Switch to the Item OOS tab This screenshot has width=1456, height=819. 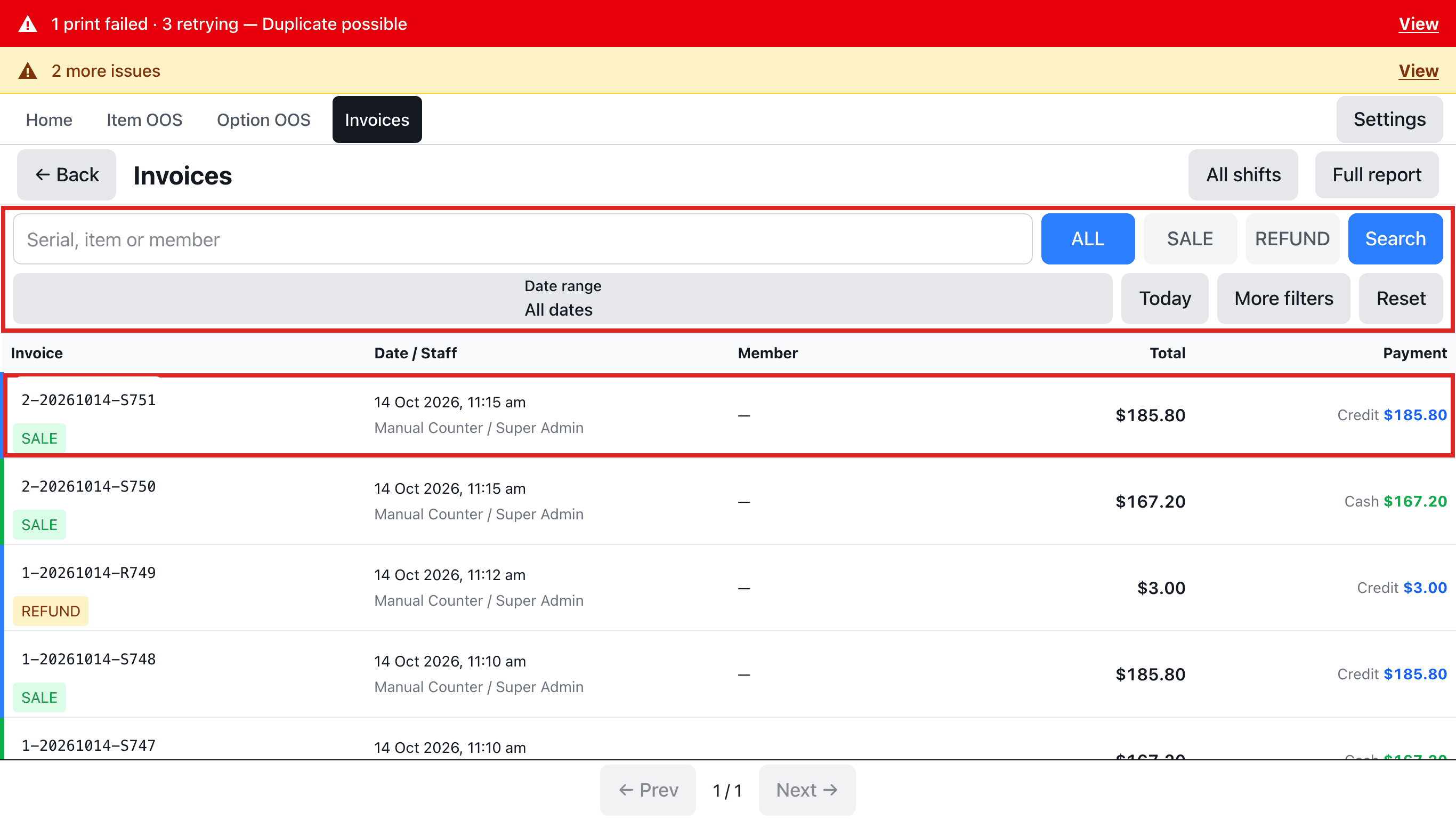click(144, 119)
